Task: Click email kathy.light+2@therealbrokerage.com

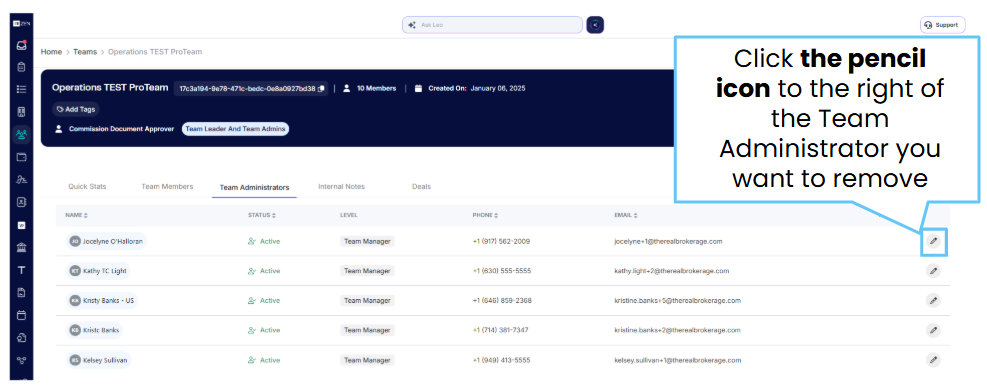Action: [x=672, y=271]
